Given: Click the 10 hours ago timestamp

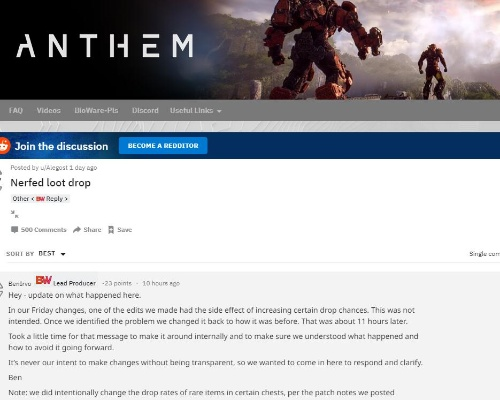Looking at the screenshot, I should point(161,283).
